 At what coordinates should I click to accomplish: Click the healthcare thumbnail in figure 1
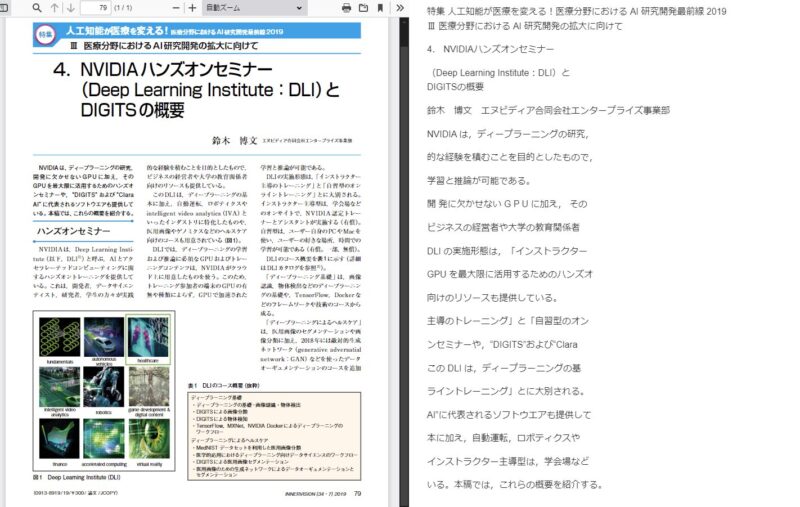point(148,339)
